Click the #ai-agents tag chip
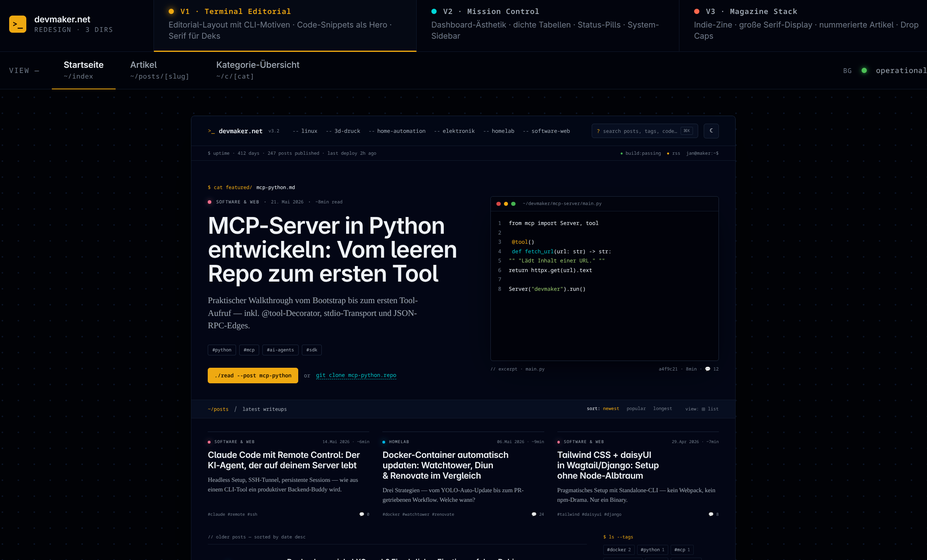 point(280,350)
